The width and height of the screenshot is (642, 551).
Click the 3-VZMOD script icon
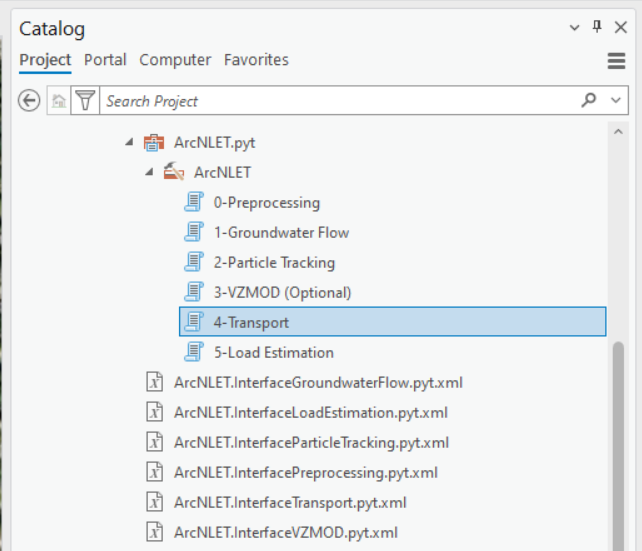click(x=194, y=291)
